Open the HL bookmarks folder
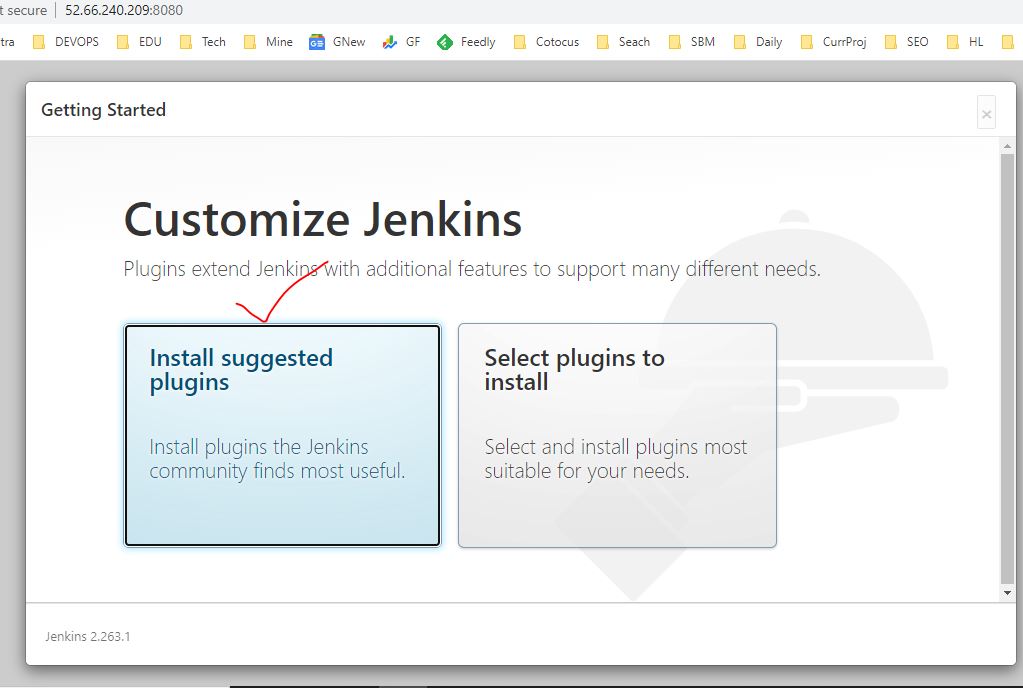Viewport: 1023px width, 688px height. tap(965, 42)
